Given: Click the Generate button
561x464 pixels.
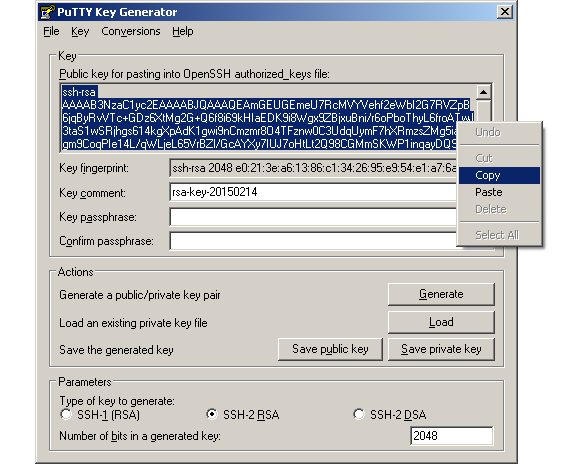Looking at the screenshot, I should (441, 294).
